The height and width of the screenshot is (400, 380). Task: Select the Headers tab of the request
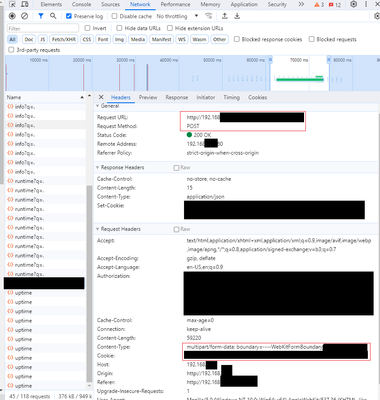tap(121, 97)
